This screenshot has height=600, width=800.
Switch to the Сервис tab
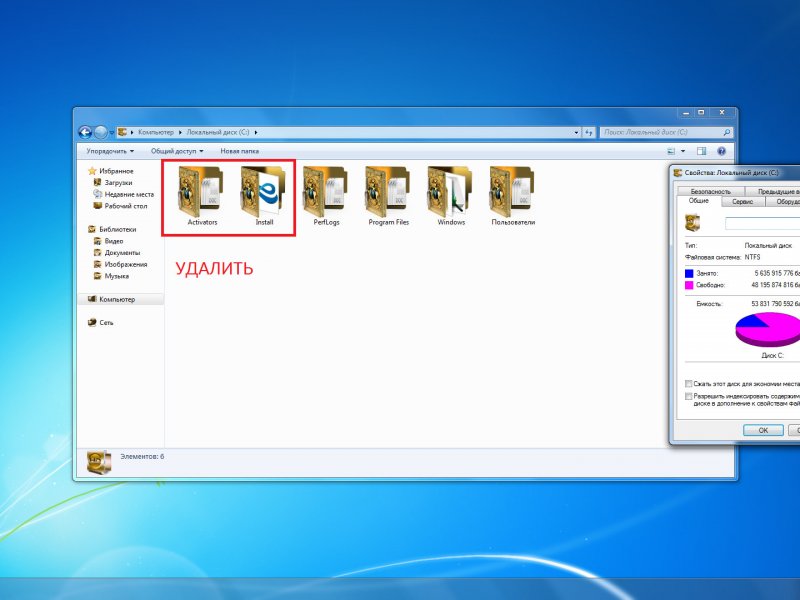743,202
